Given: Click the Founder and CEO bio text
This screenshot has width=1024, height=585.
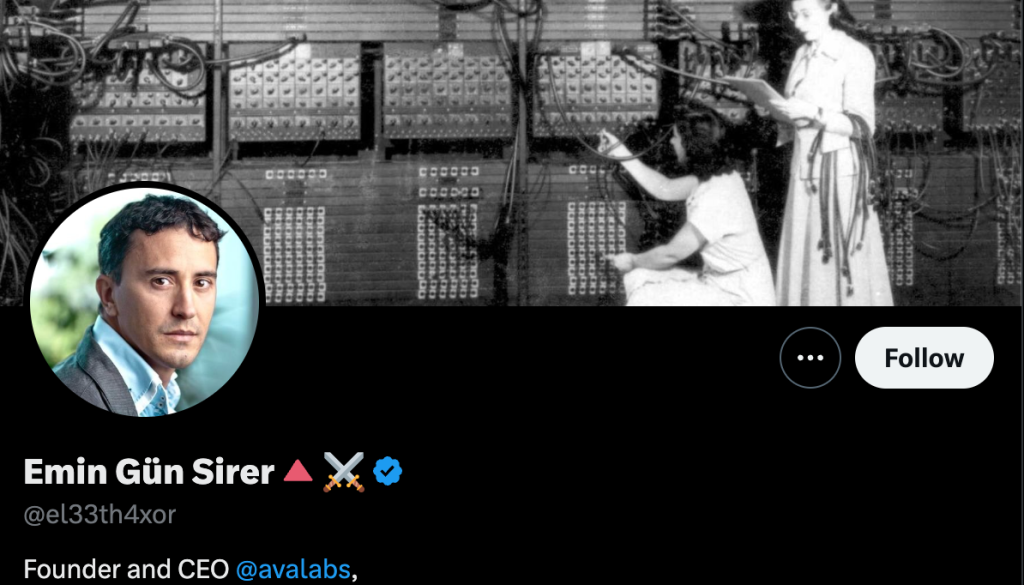Looking at the screenshot, I should pyautogui.click(x=126, y=569).
